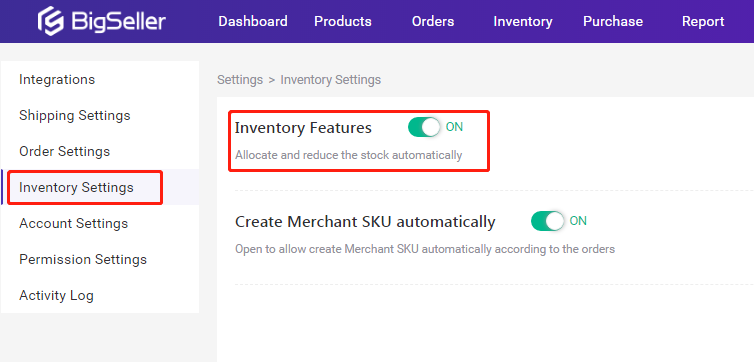Open the Dashboard menu

(253, 22)
